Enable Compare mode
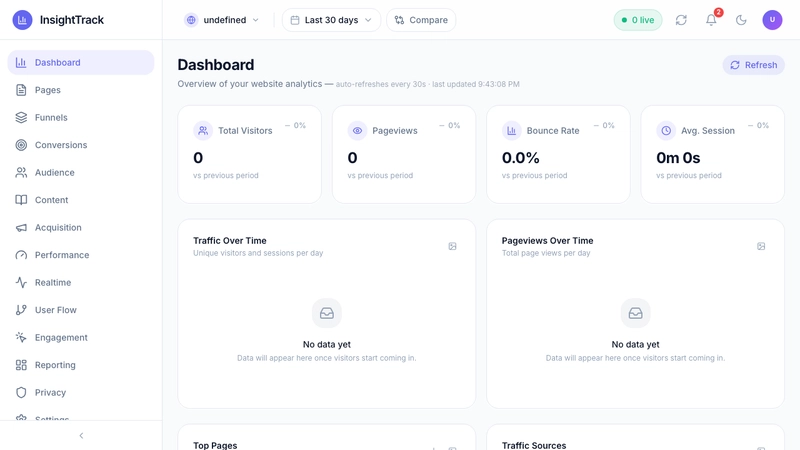The image size is (800, 450). pyautogui.click(x=421, y=20)
